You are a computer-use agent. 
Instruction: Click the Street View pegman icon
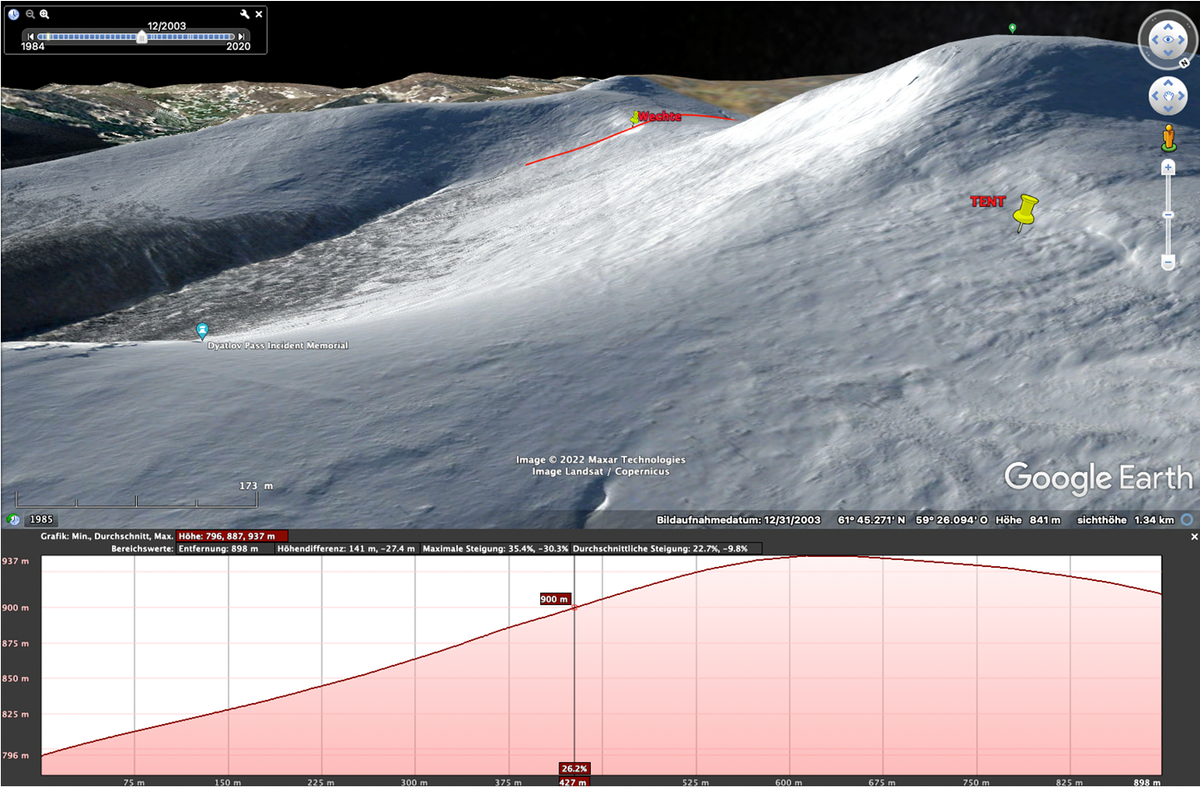tap(1167, 138)
